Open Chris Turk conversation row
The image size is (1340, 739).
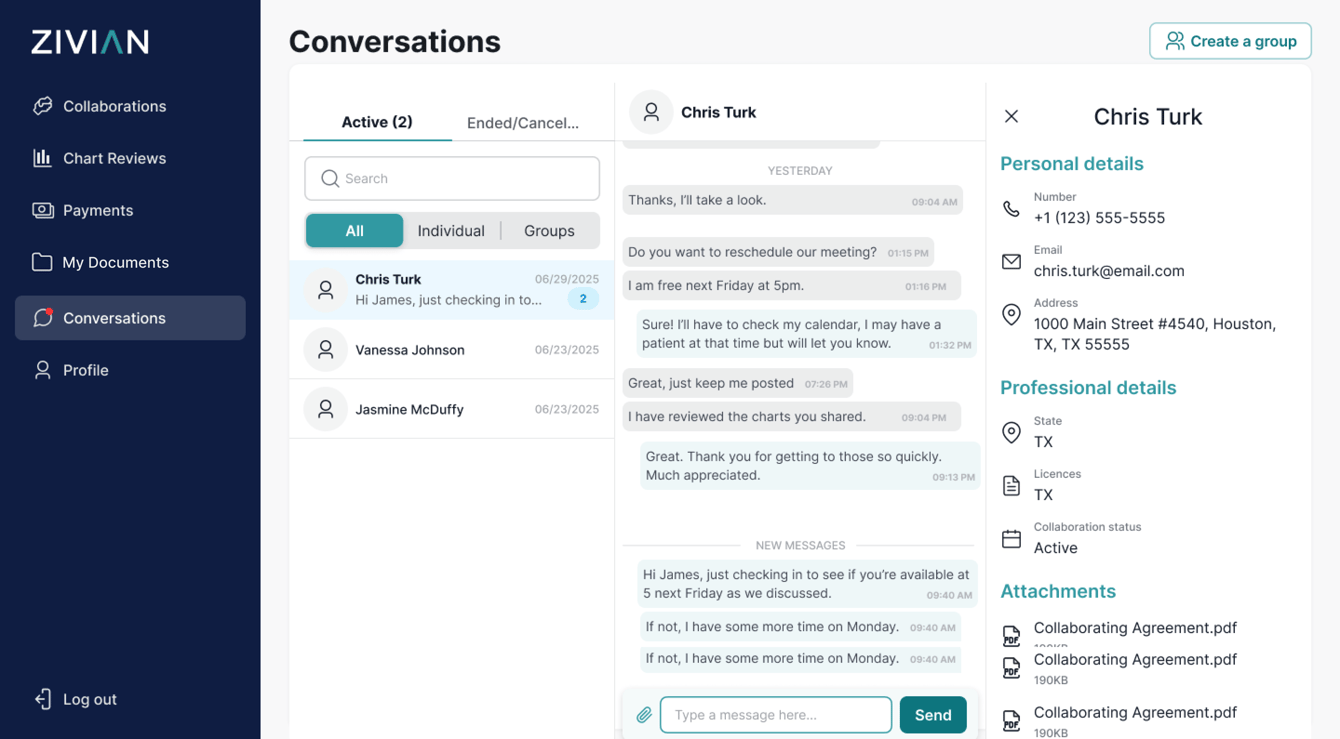coord(452,290)
